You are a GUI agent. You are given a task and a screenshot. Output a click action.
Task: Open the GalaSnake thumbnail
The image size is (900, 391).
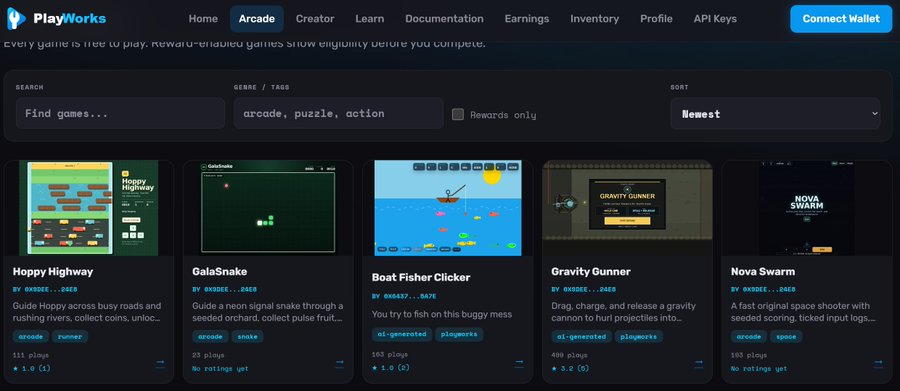[x=268, y=208]
